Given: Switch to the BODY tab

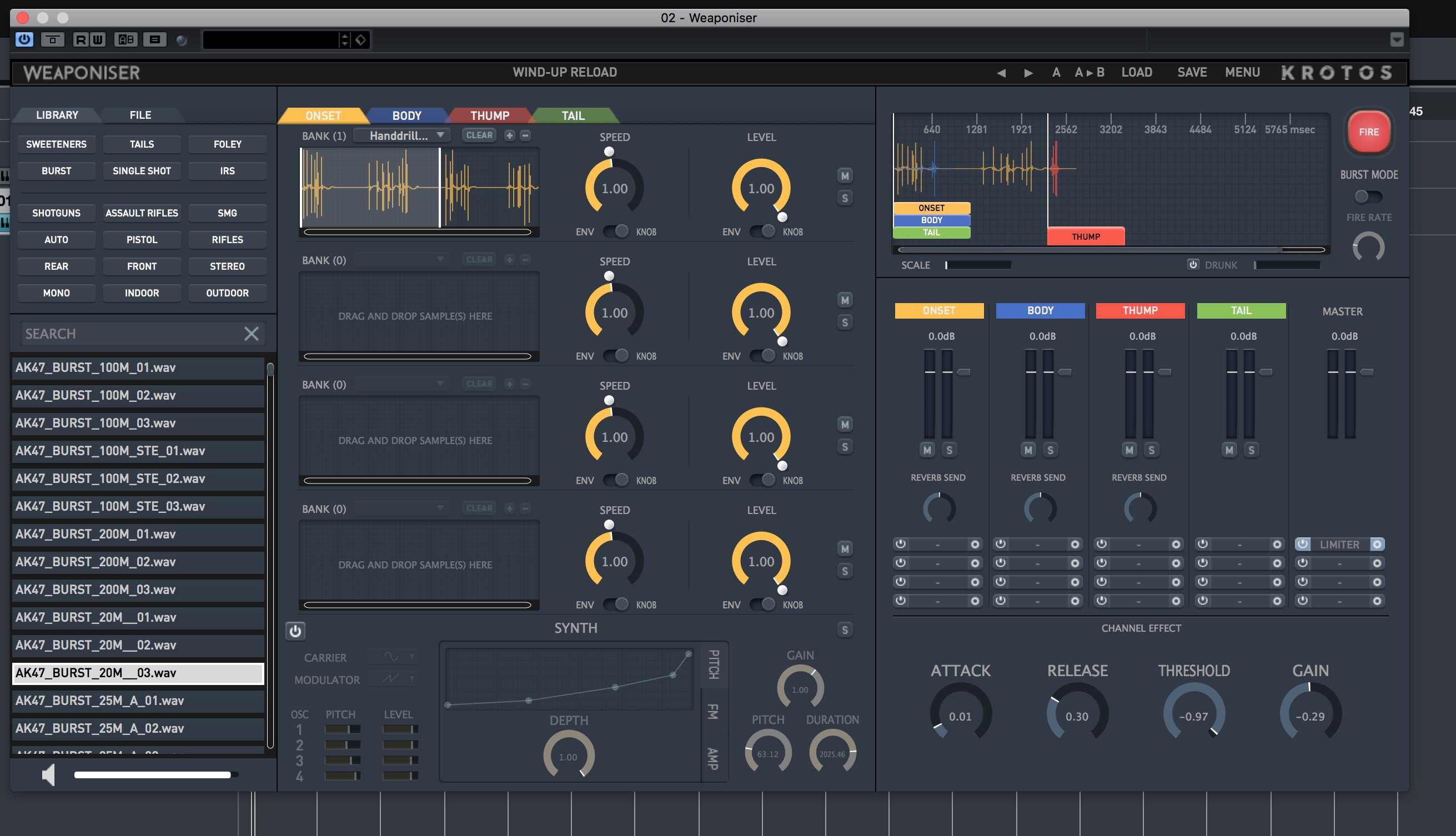Looking at the screenshot, I should coord(406,115).
